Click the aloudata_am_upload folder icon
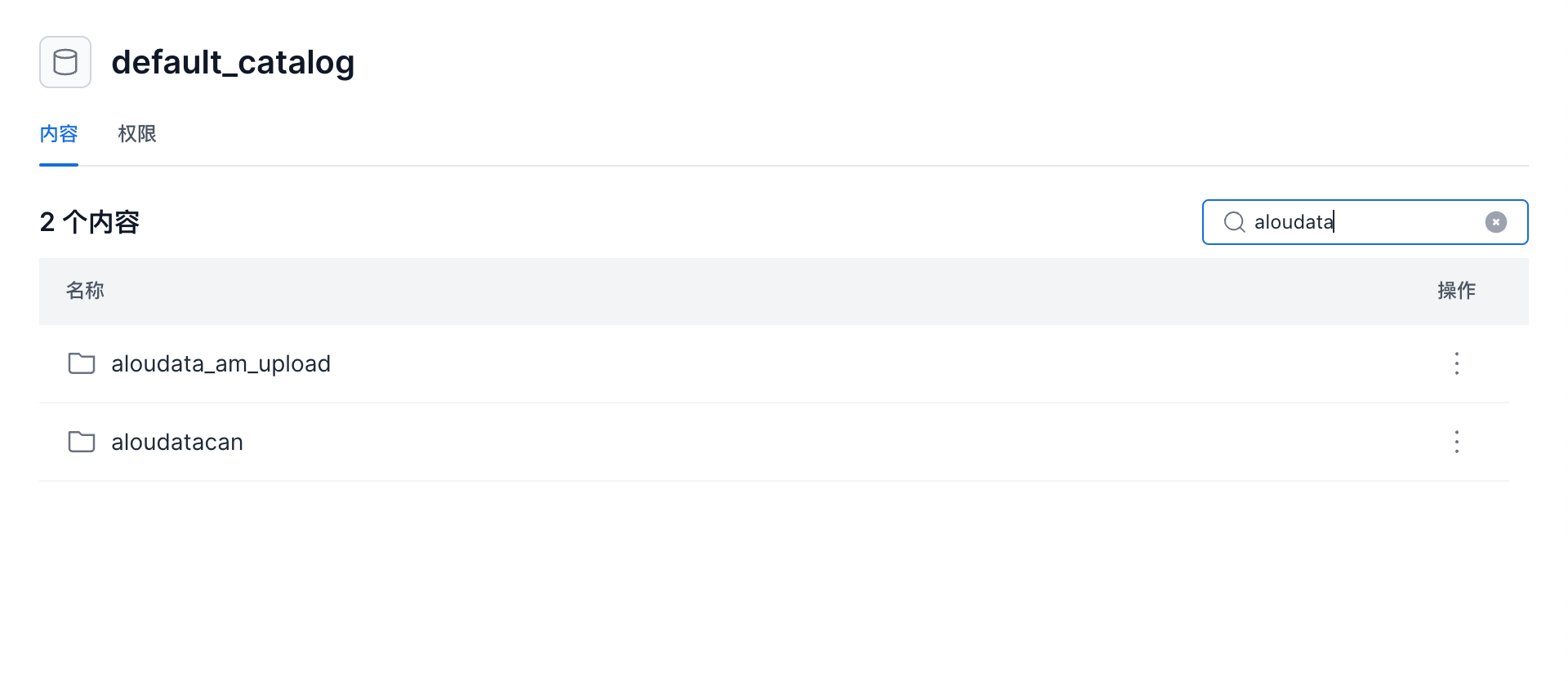The image size is (1568, 681). point(82,363)
